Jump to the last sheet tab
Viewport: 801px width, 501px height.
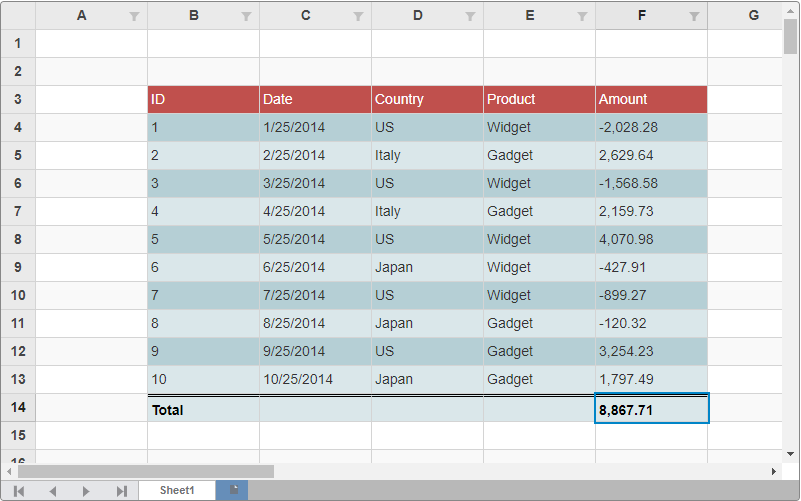[121, 491]
